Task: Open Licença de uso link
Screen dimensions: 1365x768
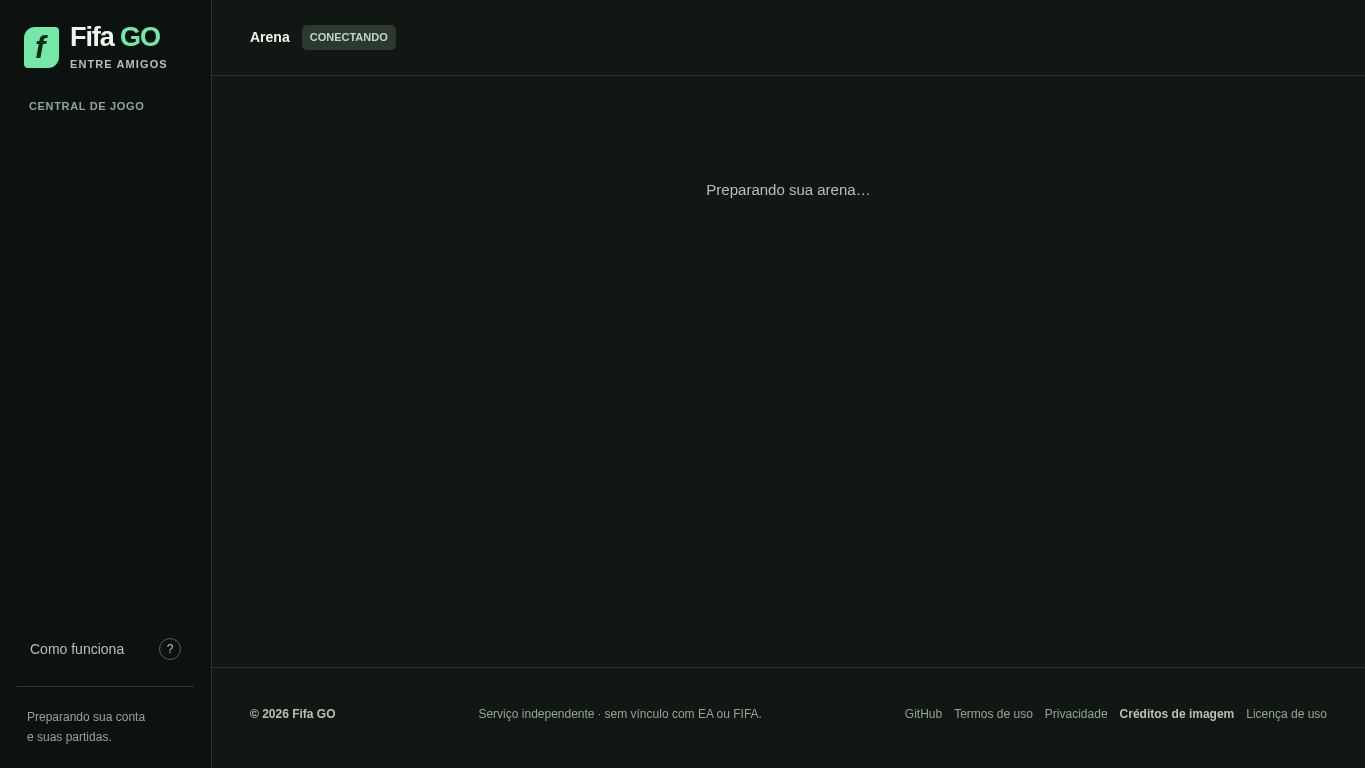Action: point(1286,714)
